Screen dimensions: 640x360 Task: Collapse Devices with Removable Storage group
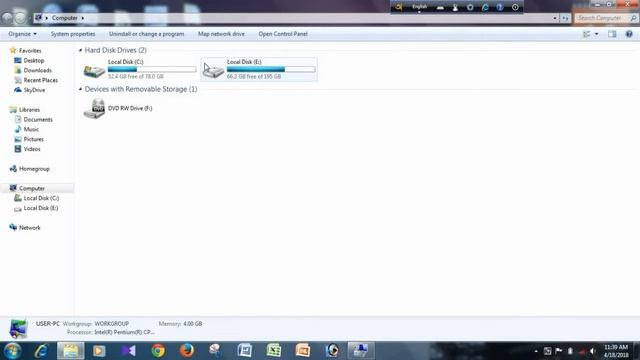click(x=80, y=89)
